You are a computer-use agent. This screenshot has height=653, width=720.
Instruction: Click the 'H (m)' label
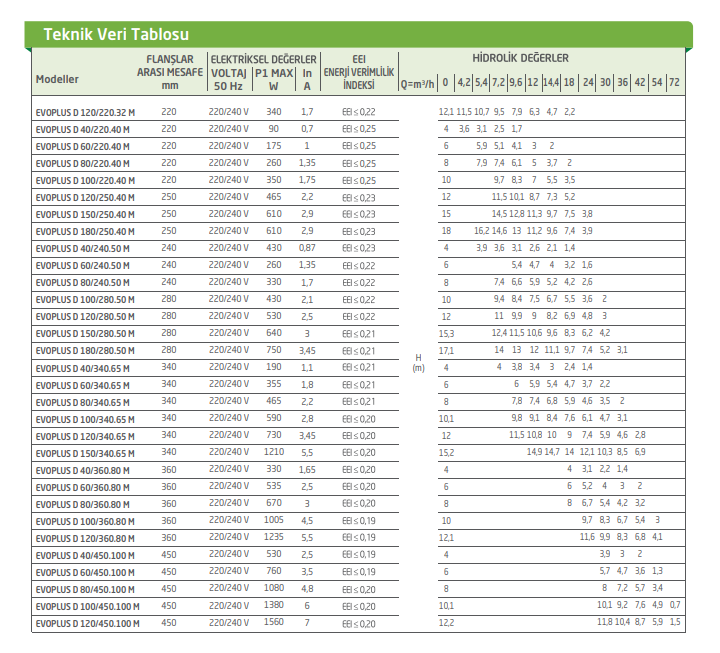[x=418, y=363]
